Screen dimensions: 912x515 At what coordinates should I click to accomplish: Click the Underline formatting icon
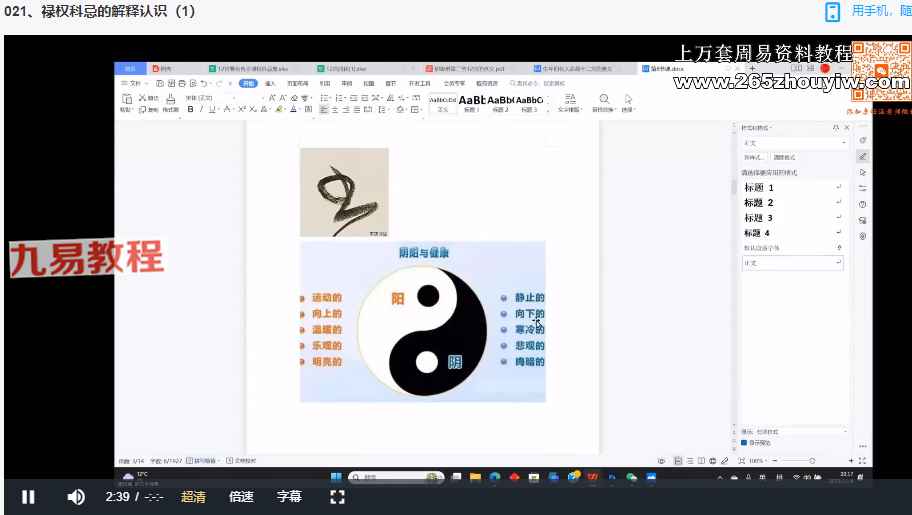click(212, 109)
